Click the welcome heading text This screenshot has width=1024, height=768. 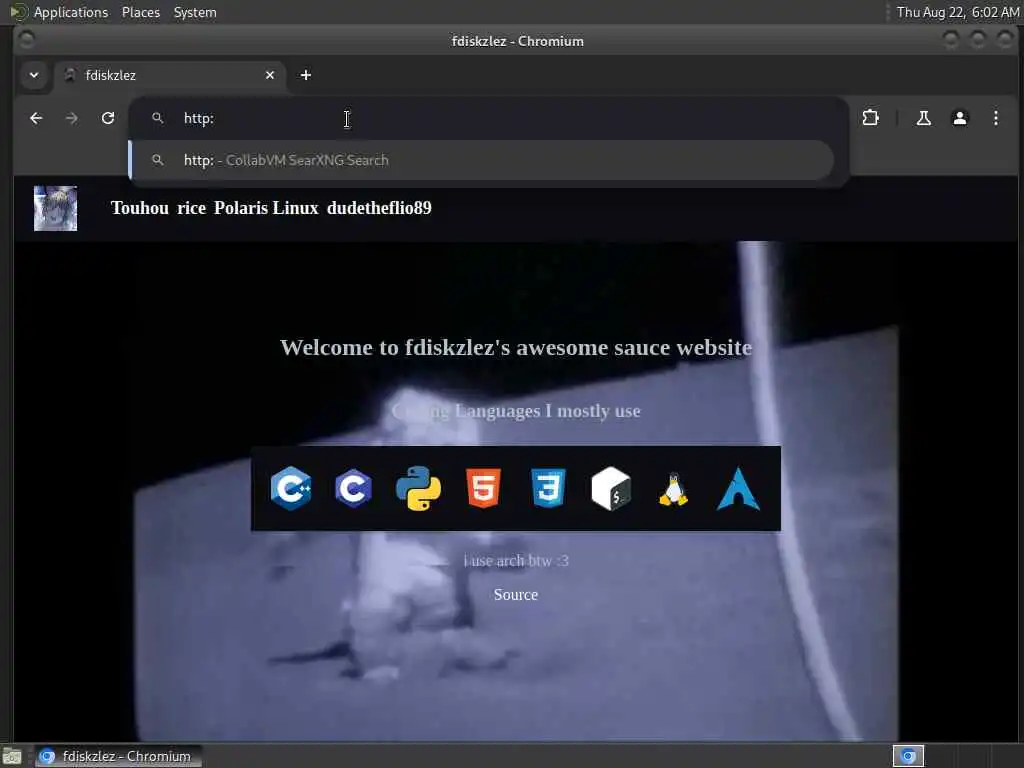pyautogui.click(x=516, y=347)
